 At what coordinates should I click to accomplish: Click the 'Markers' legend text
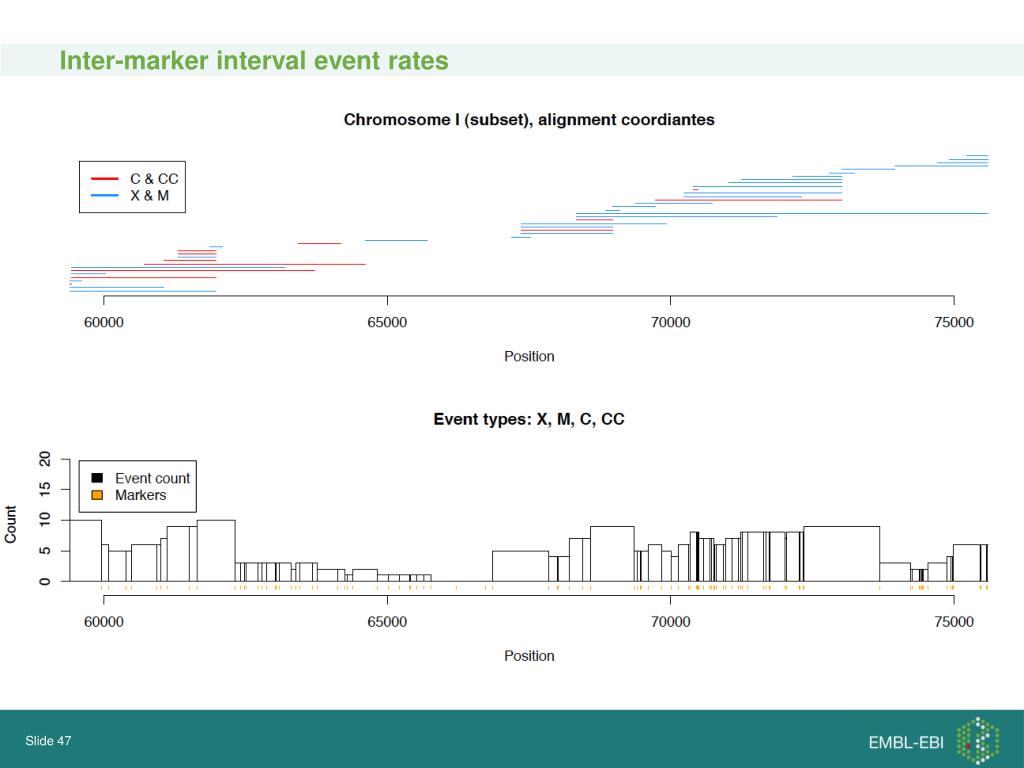tap(140, 495)
